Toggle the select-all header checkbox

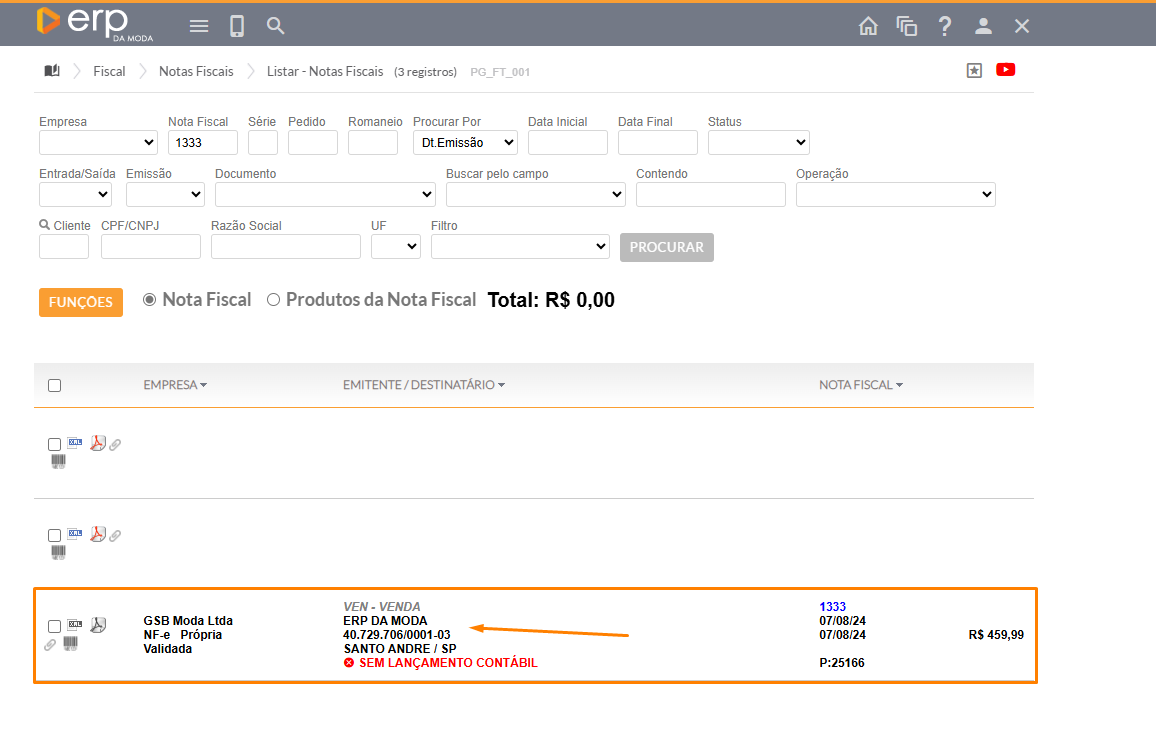(x=55, y=385)
